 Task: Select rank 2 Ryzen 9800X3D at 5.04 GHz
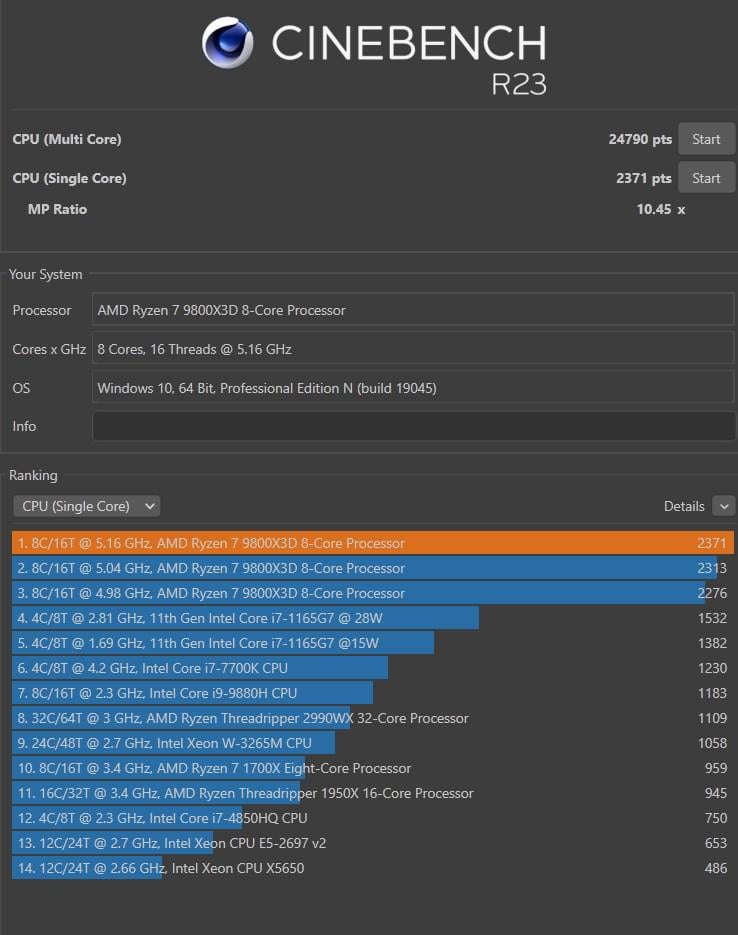(x=373, y=568)
